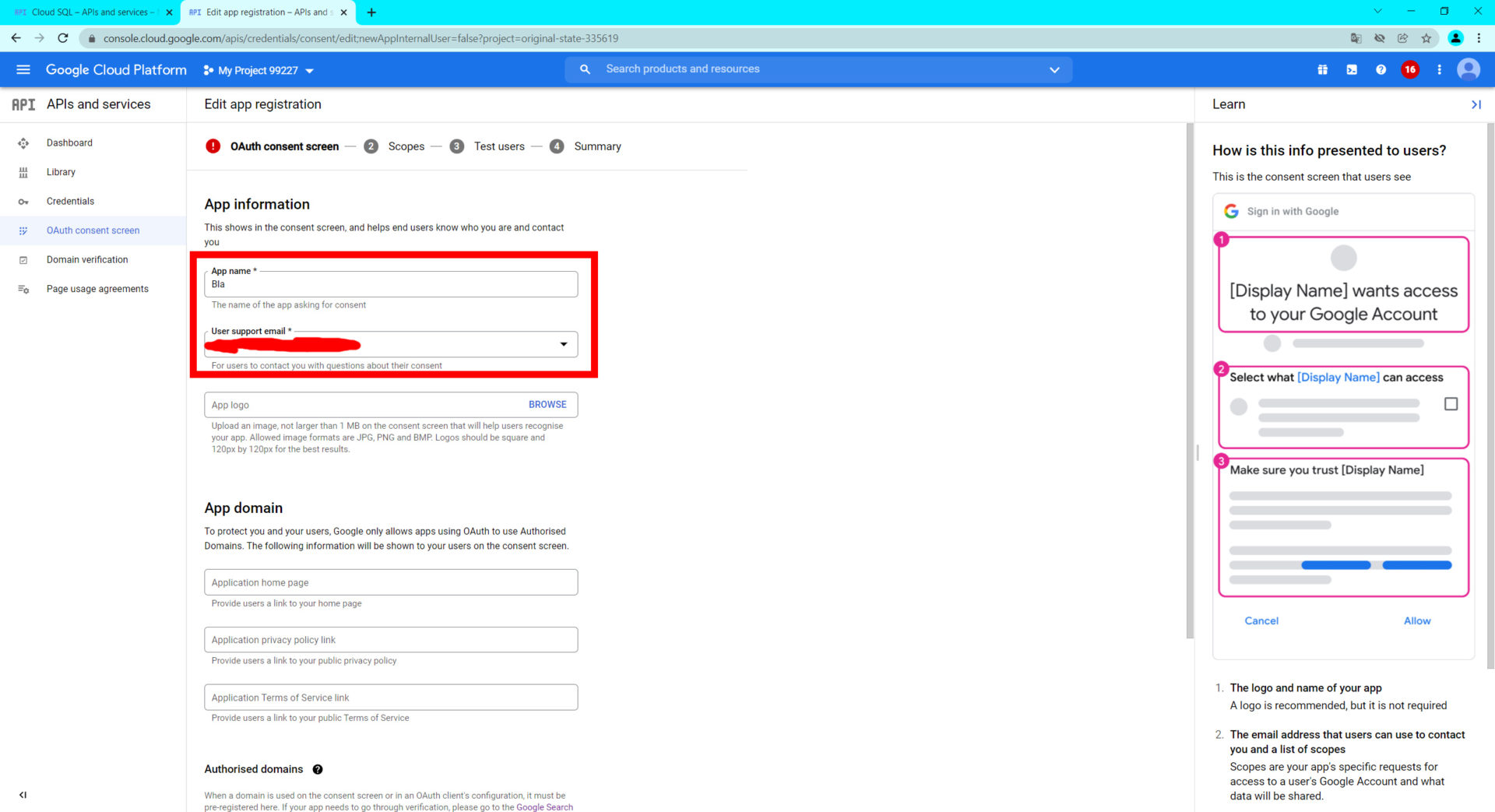Click the share page icon in address bar
The width and height of the screenshot is (1495, 812).
(1403, 38)
